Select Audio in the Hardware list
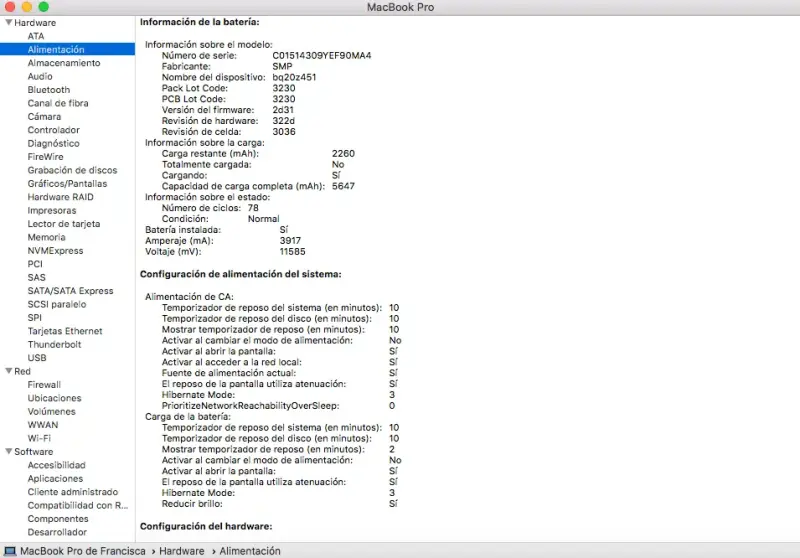The width and height of the screenshot is (800, 558). pyautogui.click(x=40, y=77)
